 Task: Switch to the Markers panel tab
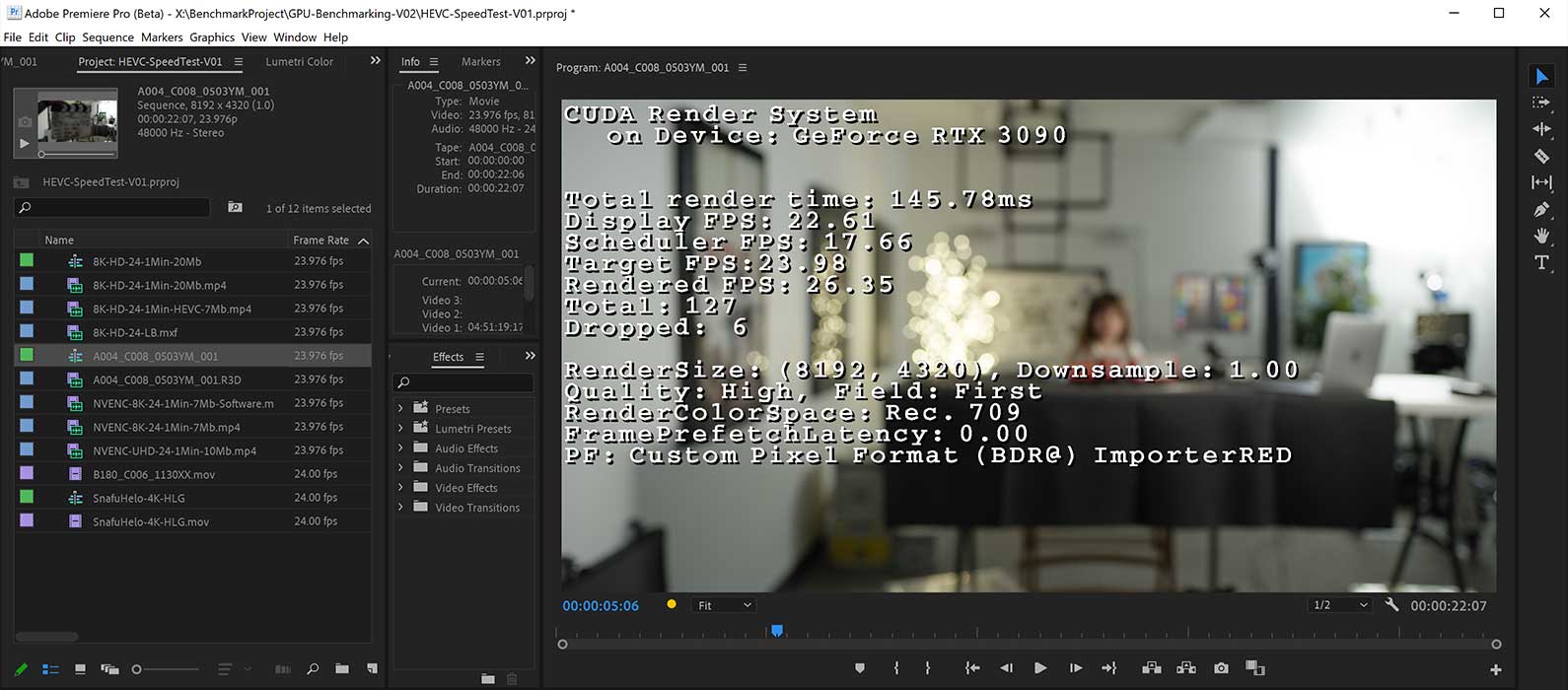[x=480, y=61]
